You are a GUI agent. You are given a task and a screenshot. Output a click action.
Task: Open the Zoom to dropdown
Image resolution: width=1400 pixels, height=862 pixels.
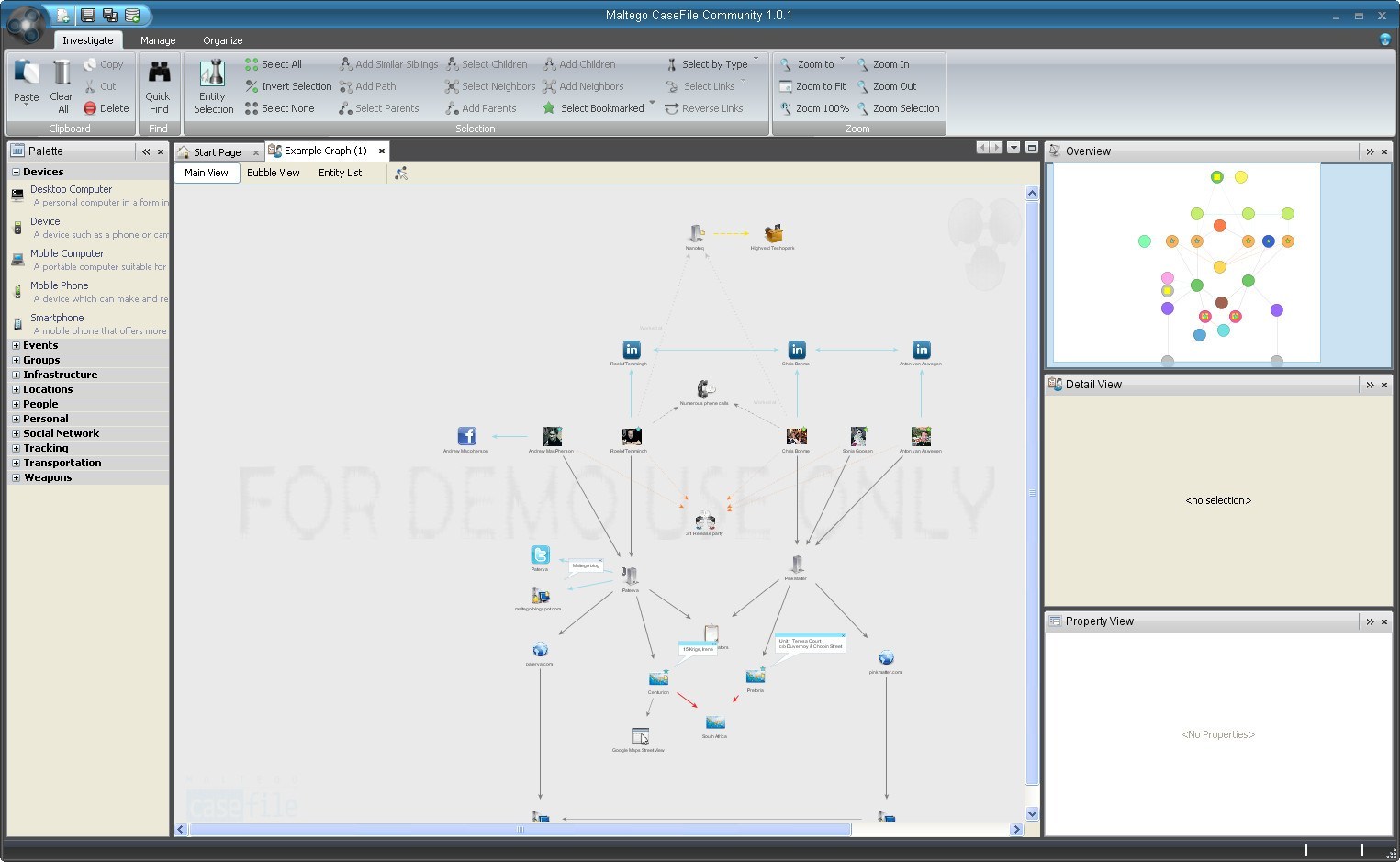click(842, 60)
